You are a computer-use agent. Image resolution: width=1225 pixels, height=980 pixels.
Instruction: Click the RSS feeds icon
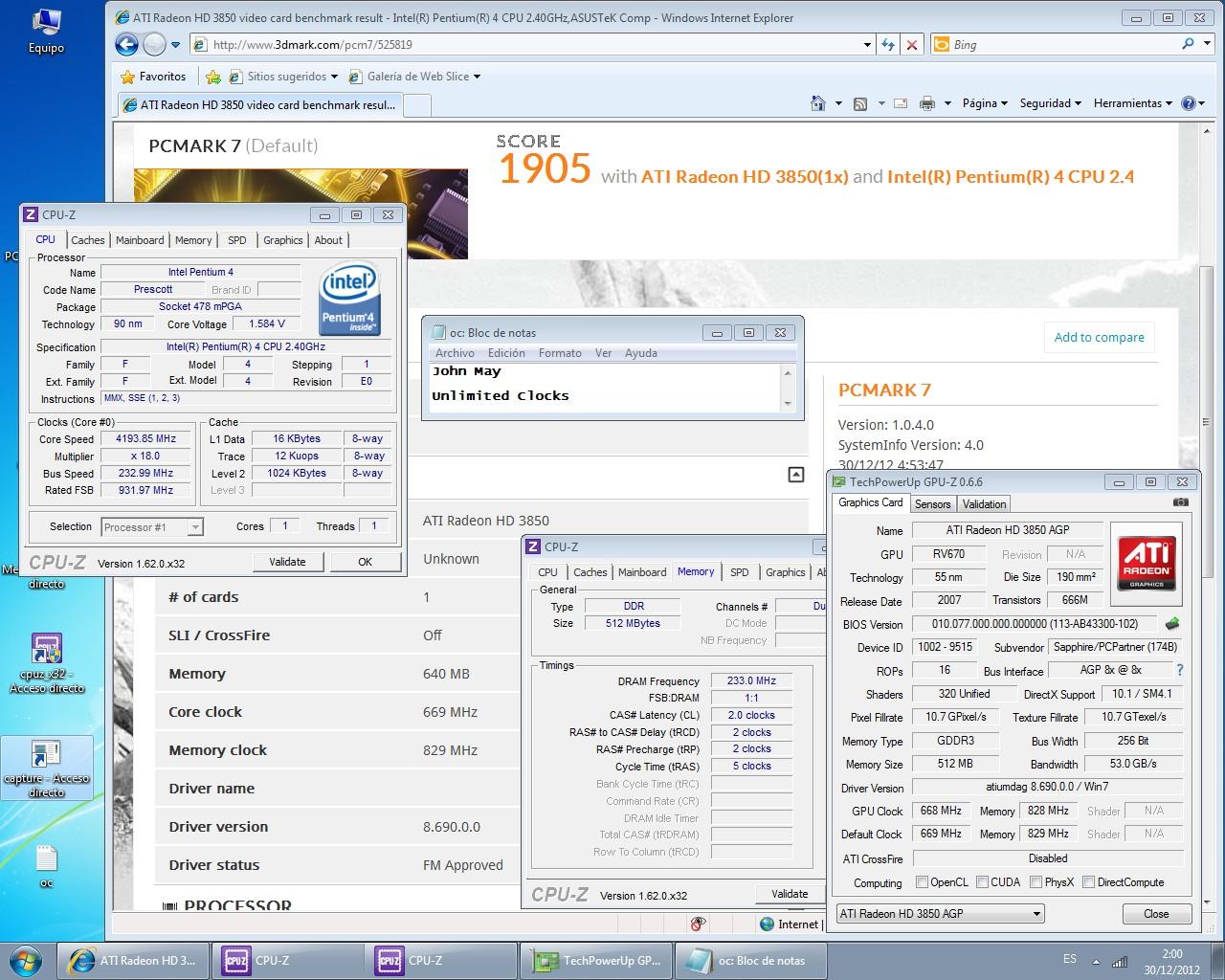859,103
